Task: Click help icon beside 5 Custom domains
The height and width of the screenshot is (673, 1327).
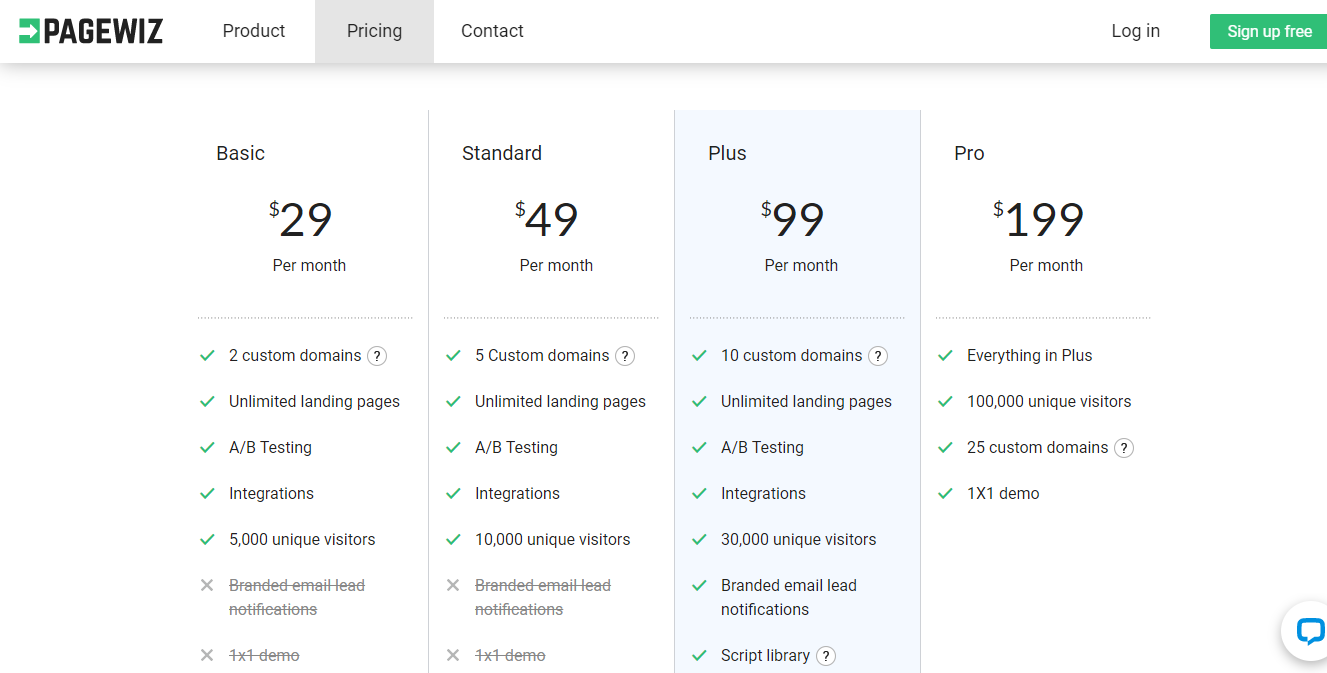Action: 625,356
